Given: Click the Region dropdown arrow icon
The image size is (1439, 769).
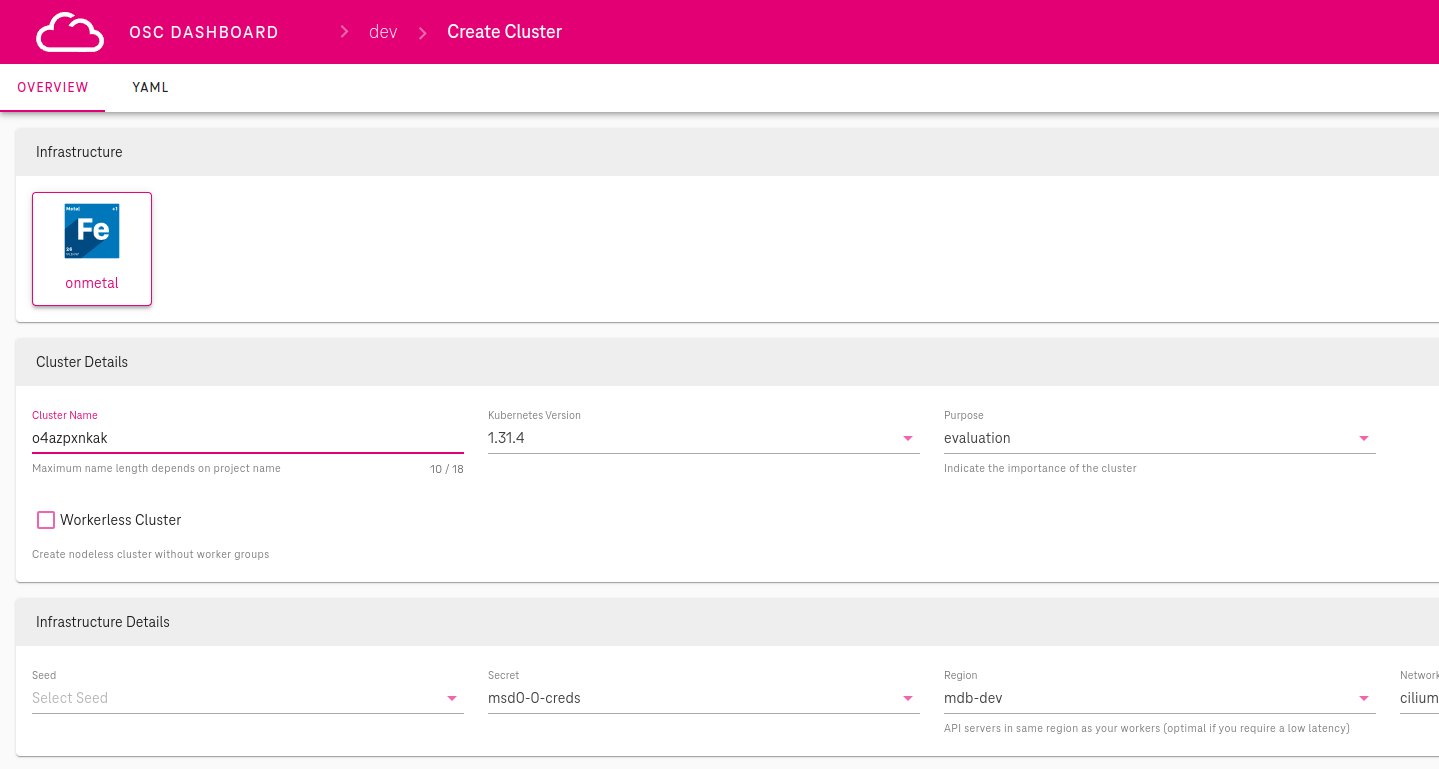Looking at the screenshot, I should tap(1363, 699).
